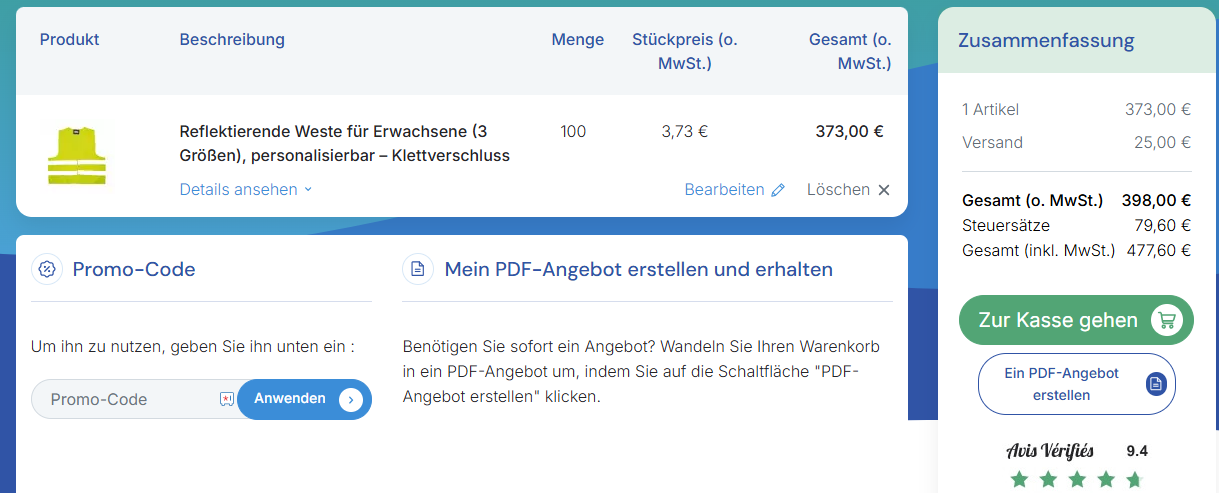Click the document icon in the PDF-Angebot erstellen button

[1156, 384]
